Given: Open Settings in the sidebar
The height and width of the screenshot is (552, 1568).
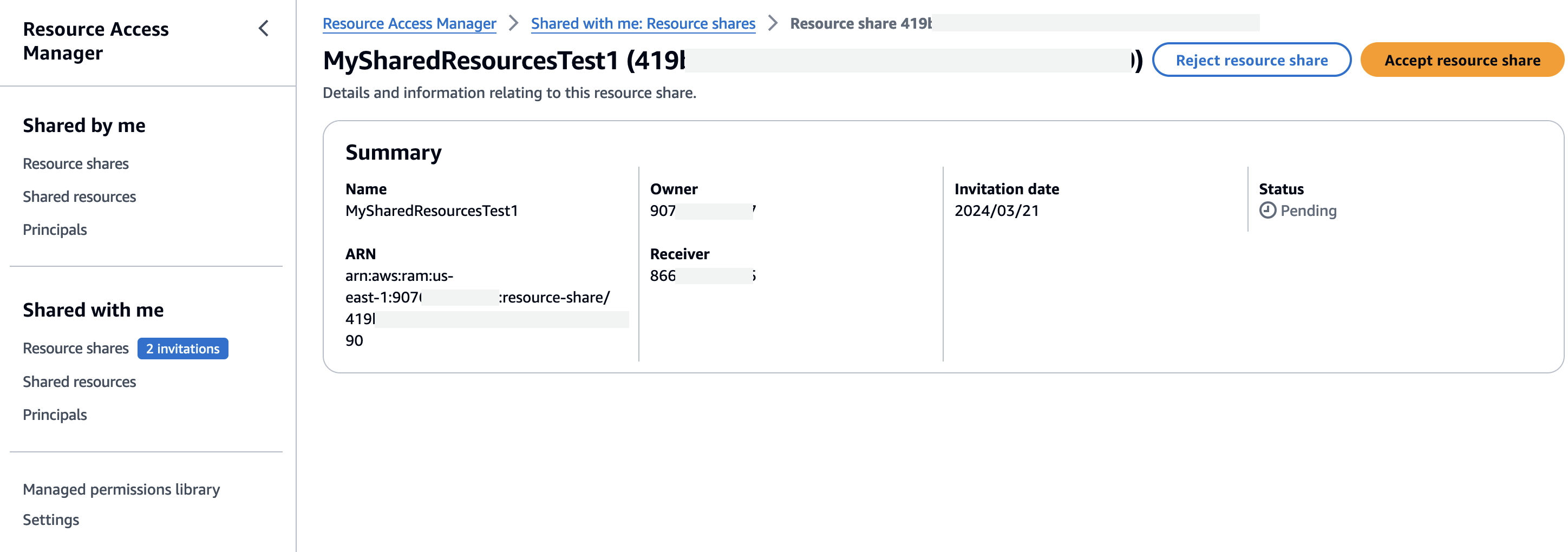Looking at the screenshot, I should (50, 520).
